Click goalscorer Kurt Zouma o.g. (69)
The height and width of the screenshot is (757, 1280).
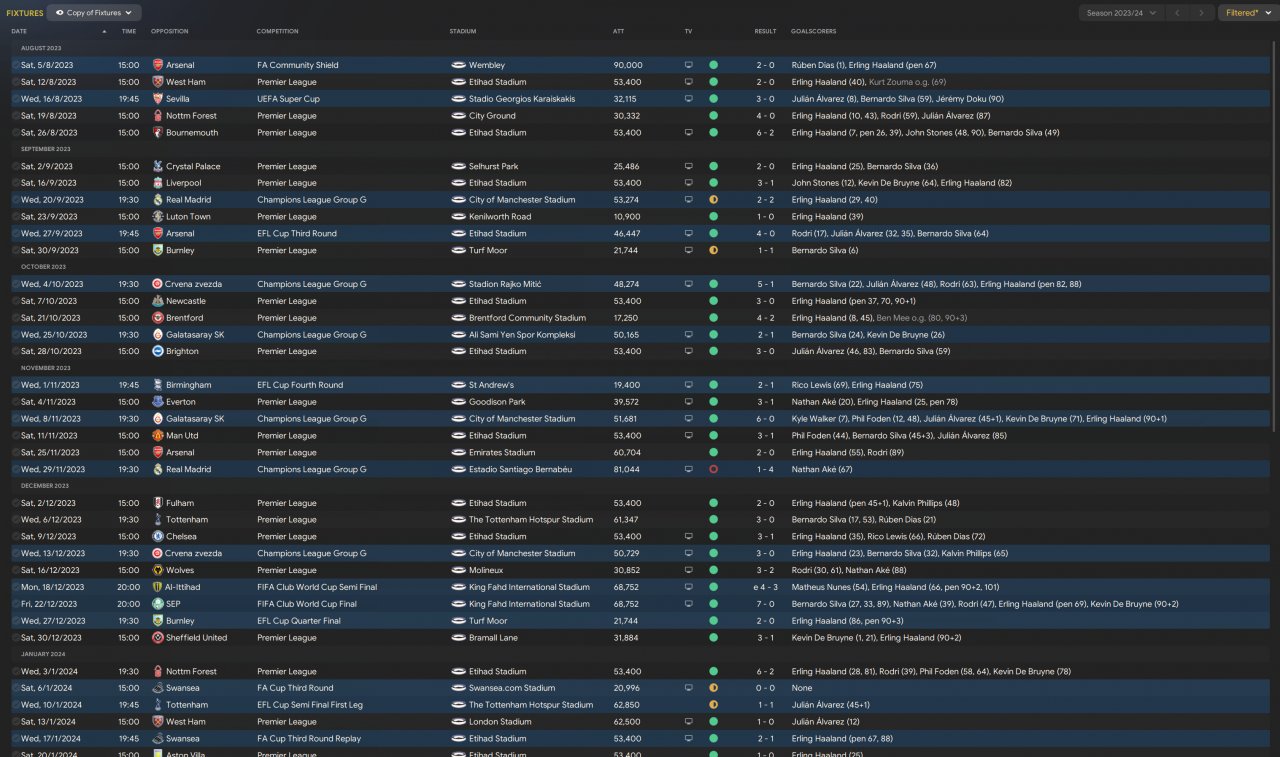pyautogui.click(x=908, y=82)
